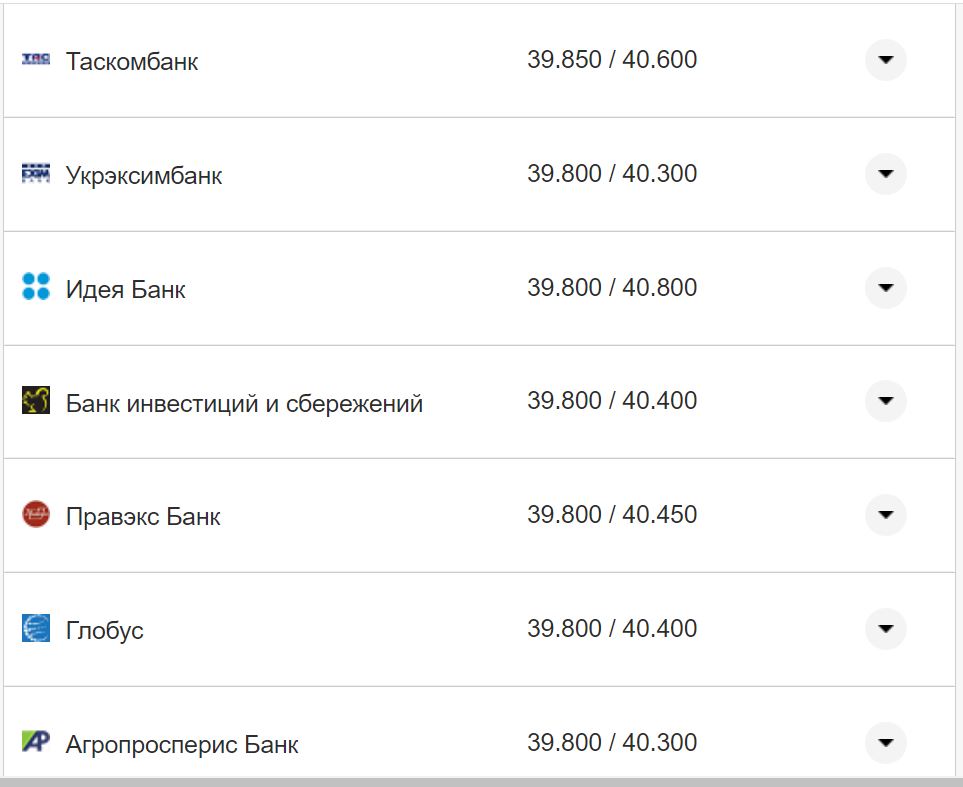Click the Идея Банк blue dots logo
963x787 pixels.
[x=36, y=288]
